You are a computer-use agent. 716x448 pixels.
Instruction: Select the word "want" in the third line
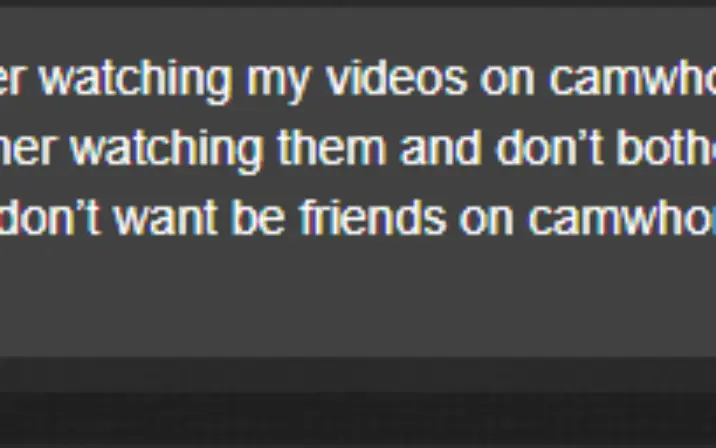coord(165,219)
